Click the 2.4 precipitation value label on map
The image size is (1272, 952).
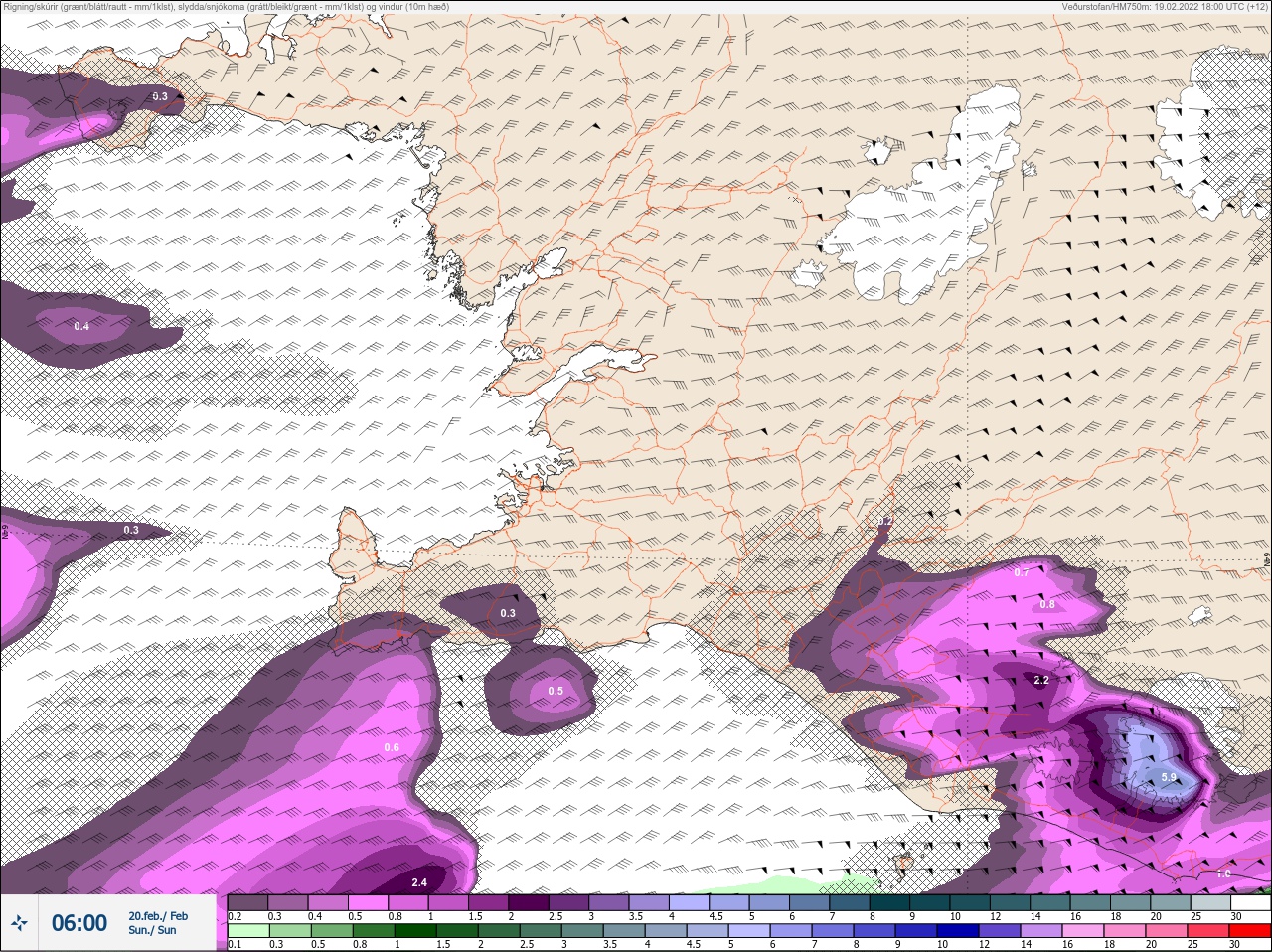(x=419, y=882)
